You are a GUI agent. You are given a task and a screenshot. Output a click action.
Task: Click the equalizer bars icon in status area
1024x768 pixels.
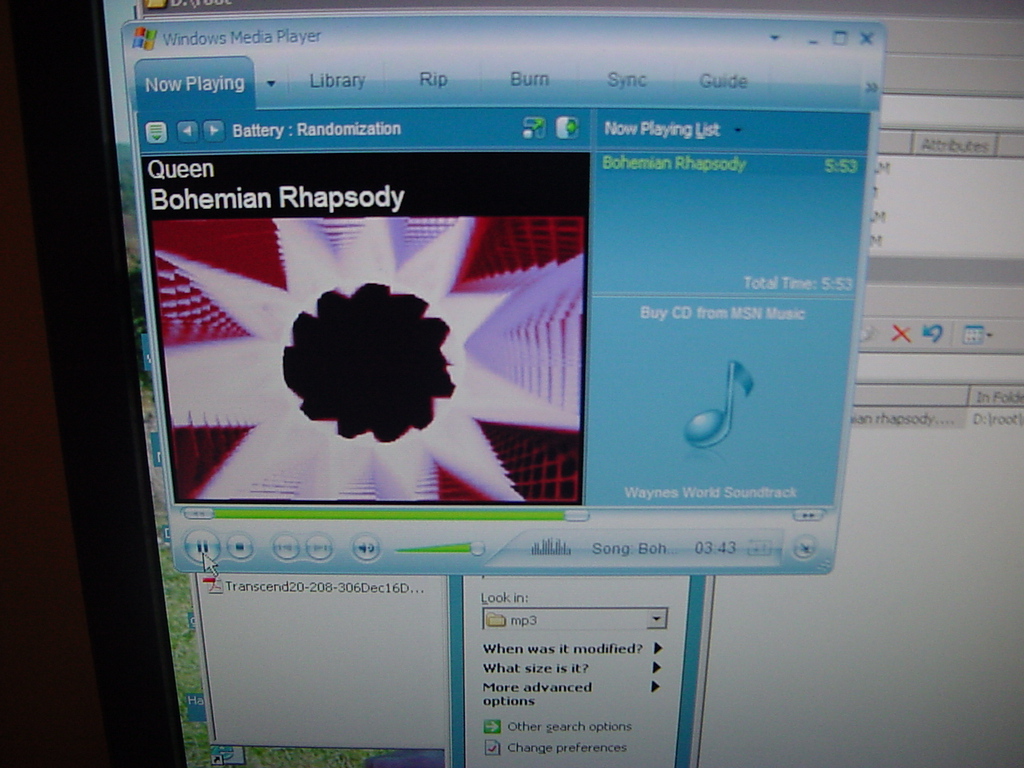551,547
